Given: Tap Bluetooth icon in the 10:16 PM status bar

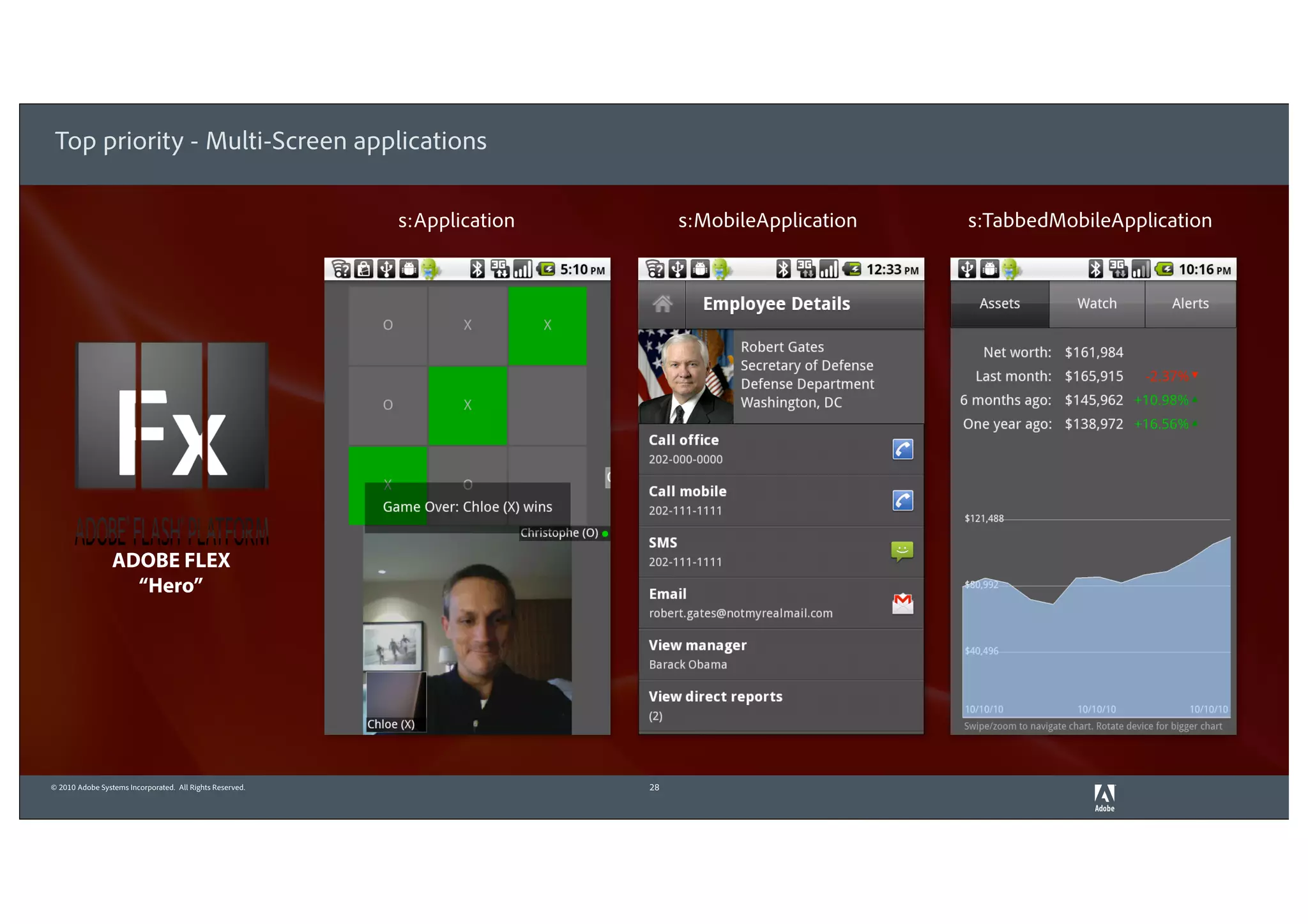Looking at the screenshot, I should [x=1095, y=269].
